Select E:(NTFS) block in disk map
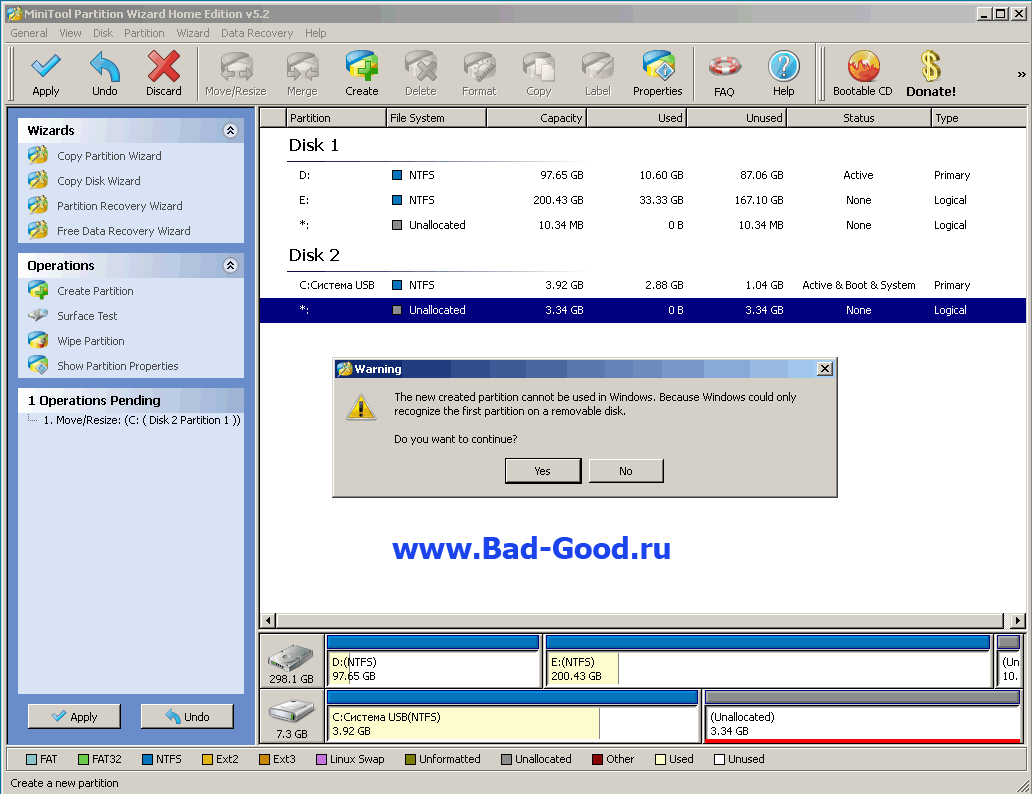 768,662
